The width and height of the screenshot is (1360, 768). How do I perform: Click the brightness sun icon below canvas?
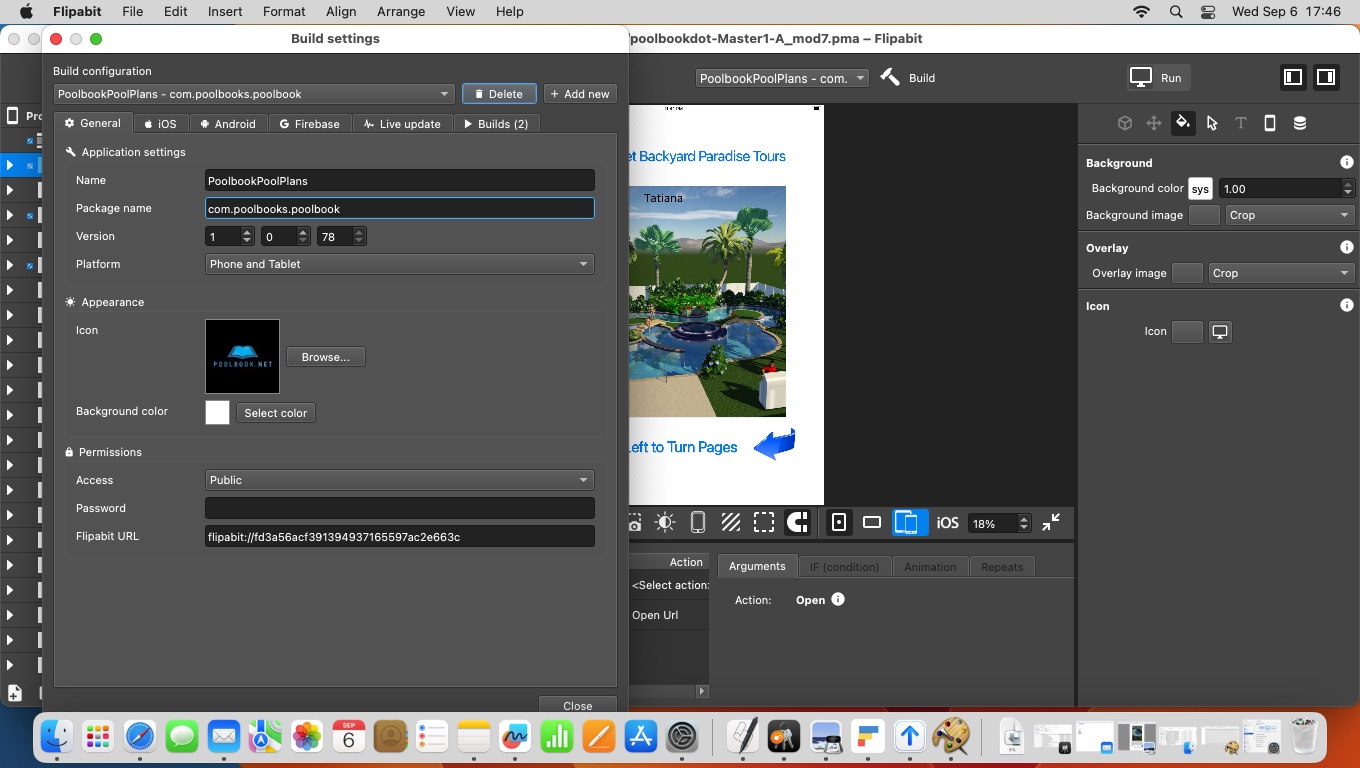(x=665, y=522)
